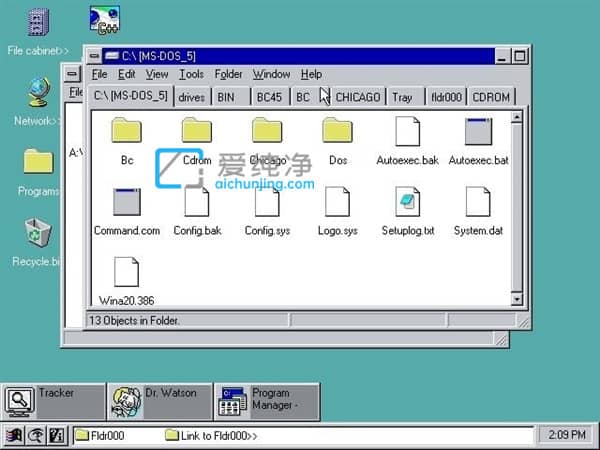Open the Help menu
This screenshot has height=450, width=600.
click(311, 74)
